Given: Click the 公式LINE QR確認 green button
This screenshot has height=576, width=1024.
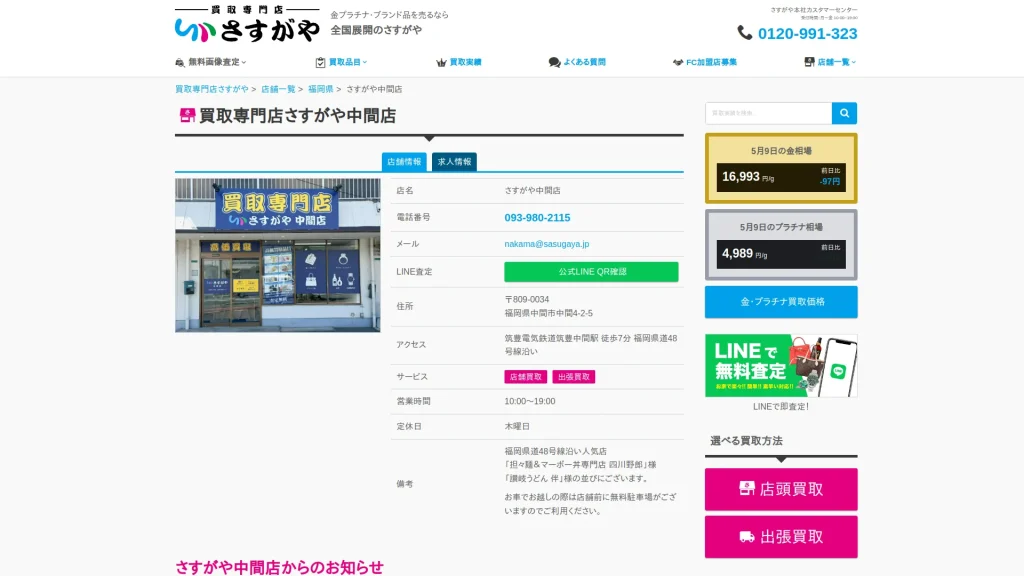Looking at the screenshot, I should (x=591, y=272).
